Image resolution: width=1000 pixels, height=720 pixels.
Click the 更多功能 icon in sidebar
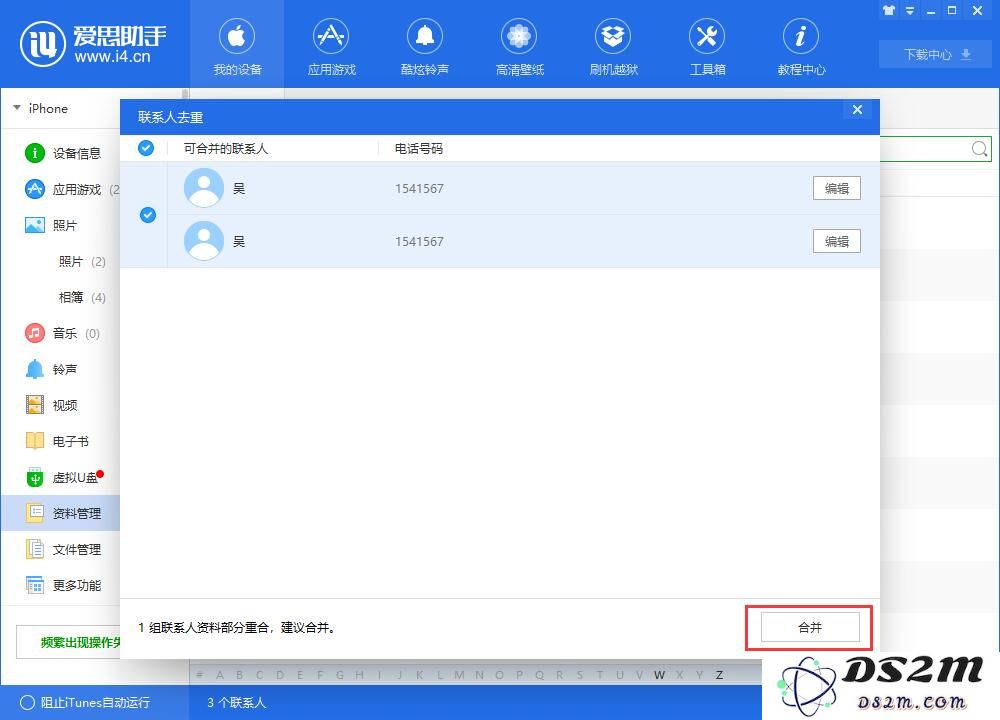click(34, 585)
